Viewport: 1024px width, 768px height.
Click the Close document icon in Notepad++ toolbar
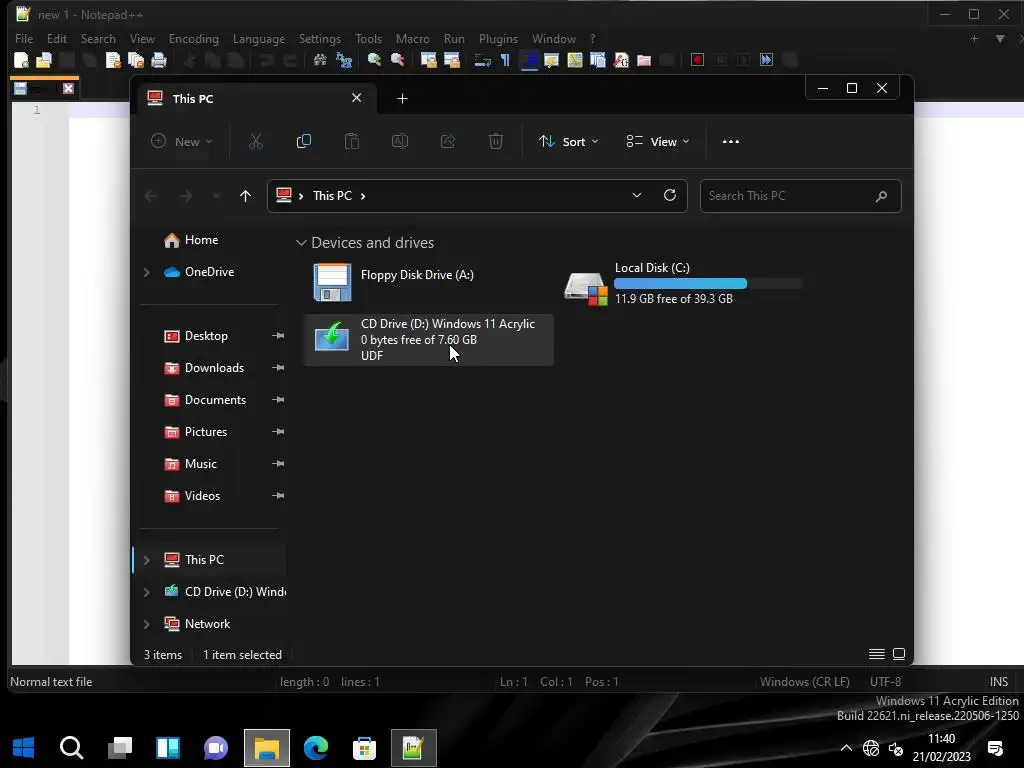(x=113, y=60)
